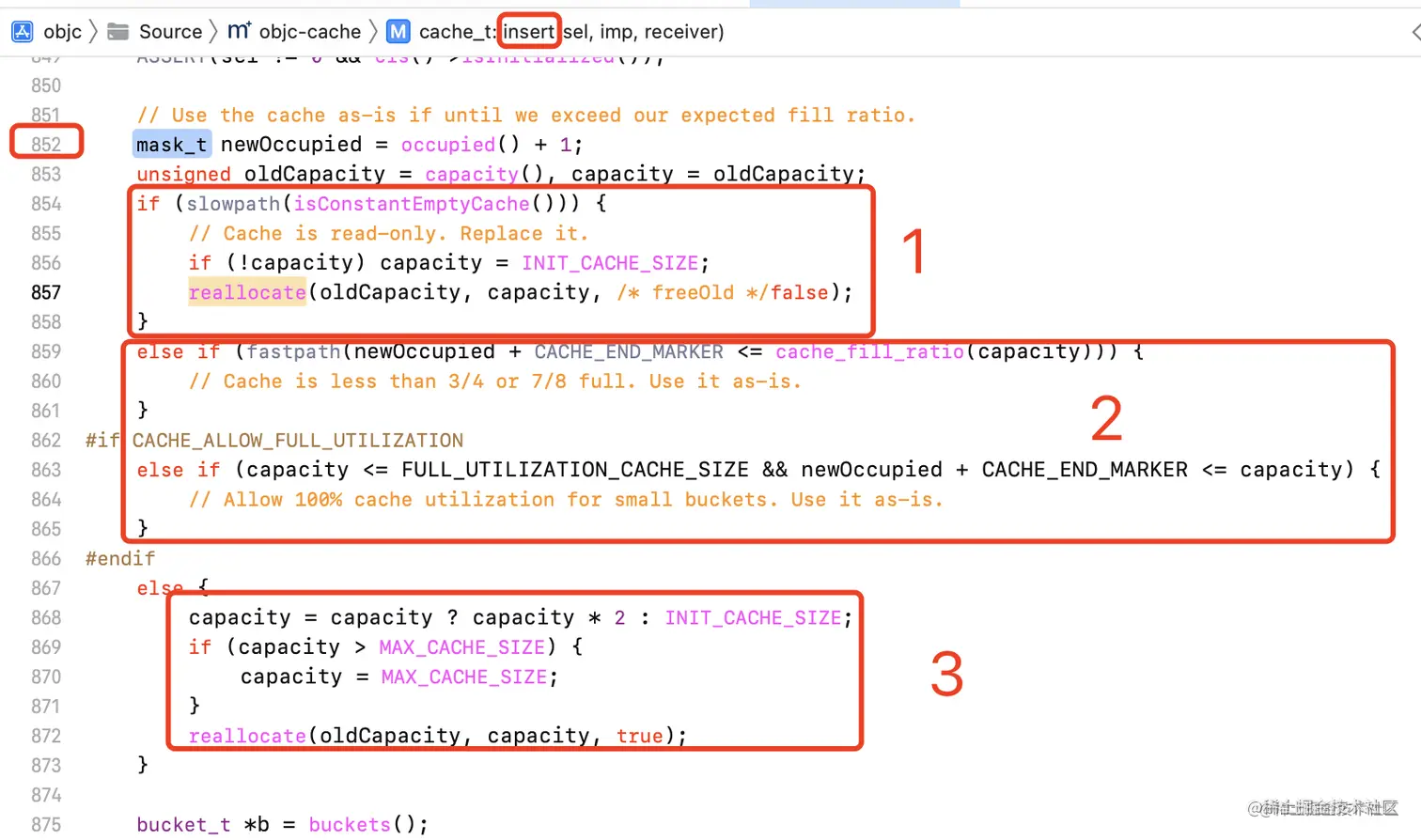Click the back arrow at breadcrumb bar right edge
Image resolution: width=1421 pixels, height=840 pixels.
coord(1415,32)
